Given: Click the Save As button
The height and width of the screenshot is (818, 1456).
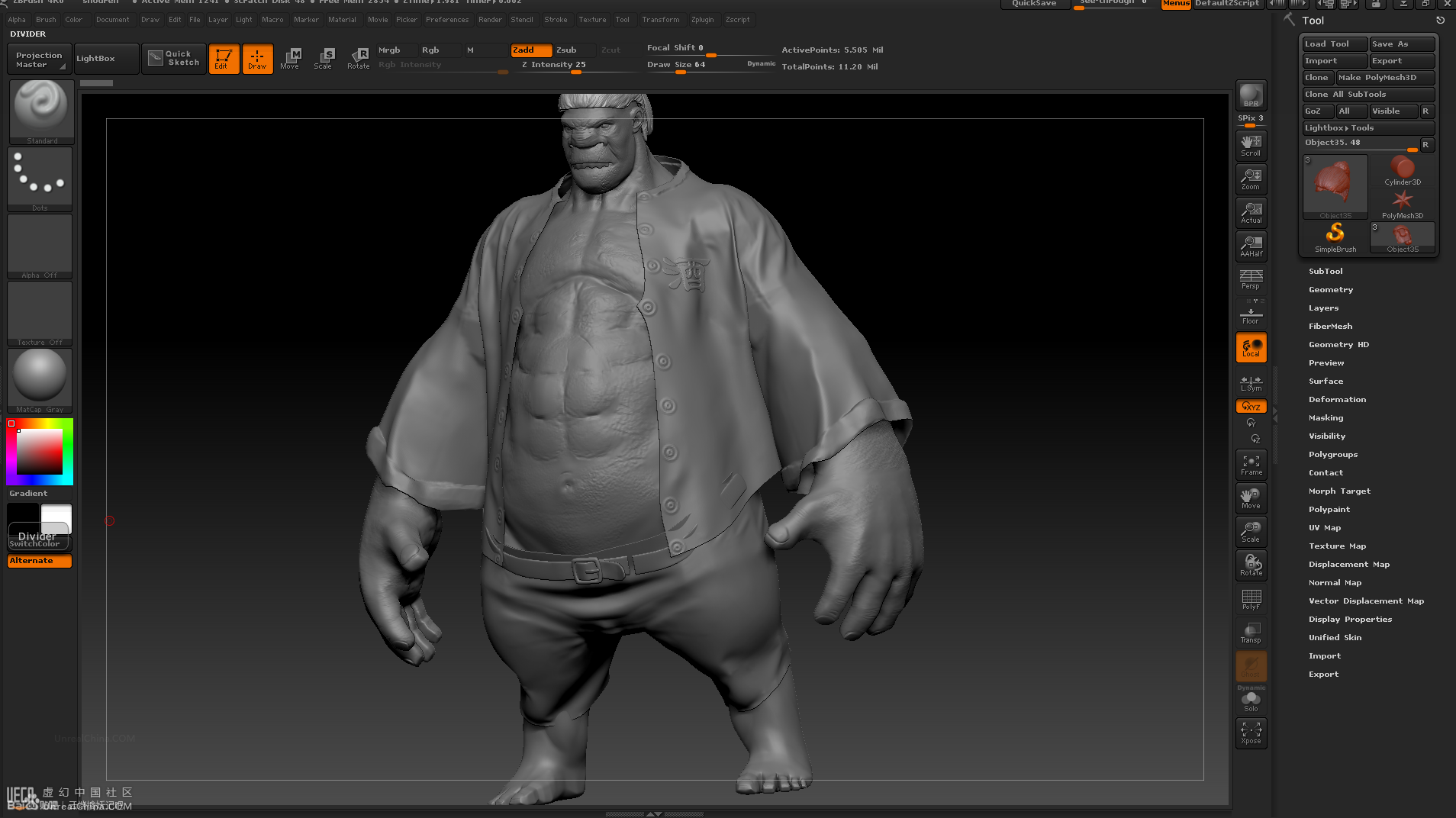Looking at the screenshot, I should click(x=1402, y=44).
